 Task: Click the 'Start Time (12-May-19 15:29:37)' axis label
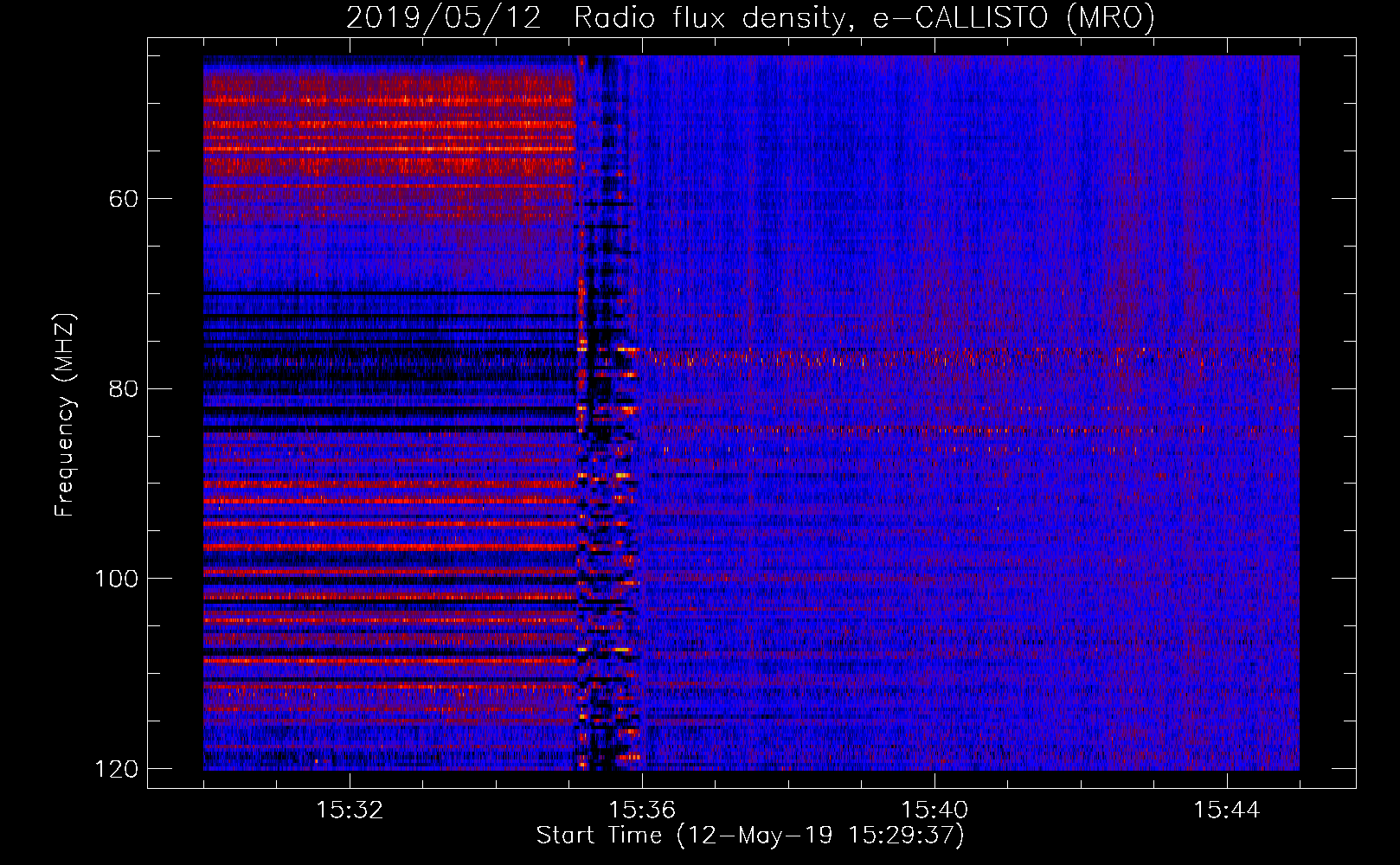pyautogui.click(x=750, y=836)
